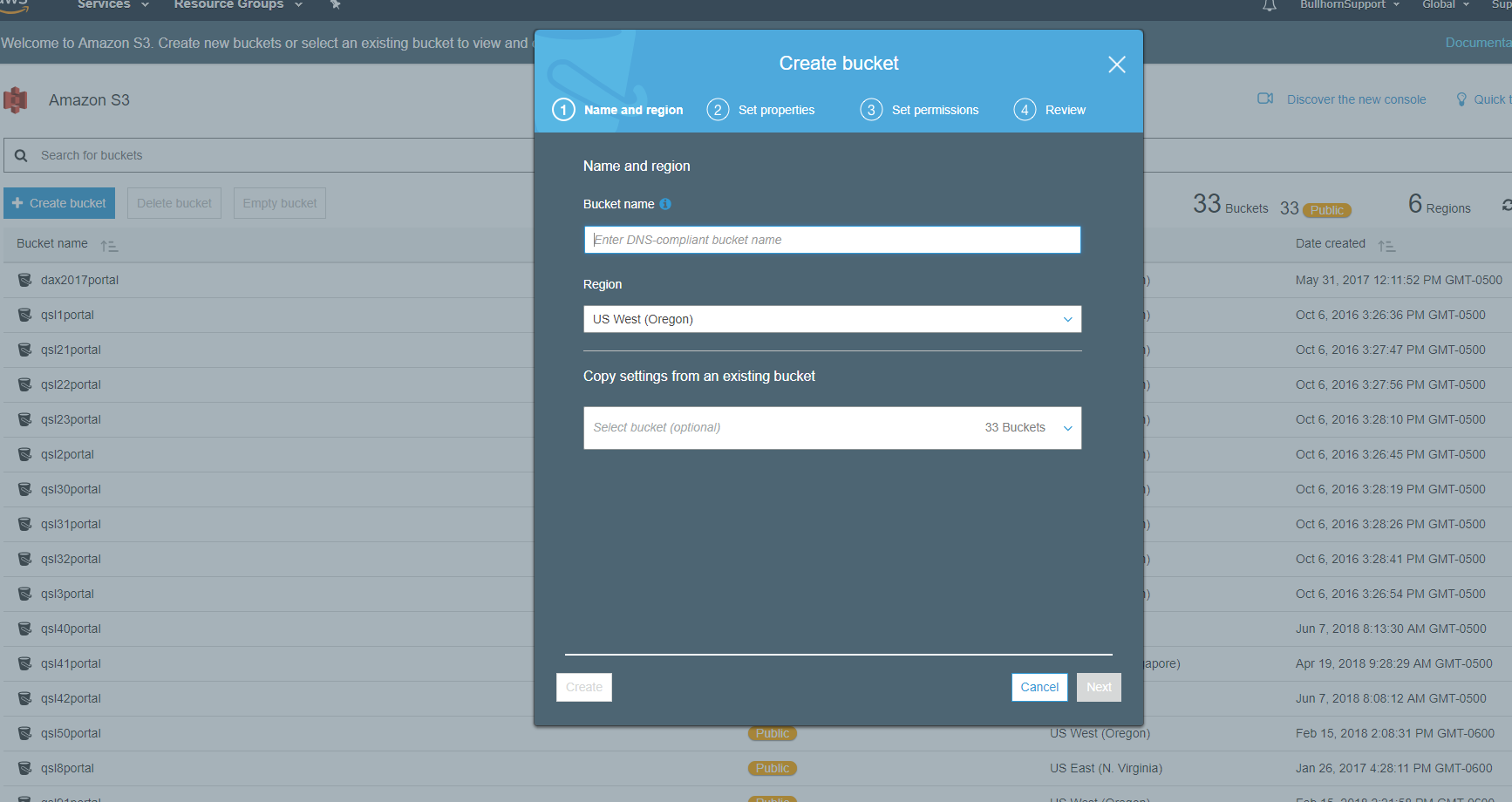Image resolution: width=1512 pixels, height=802 pixels.
Task: Open the Global region menu
Action: (x=1445, y=4)
